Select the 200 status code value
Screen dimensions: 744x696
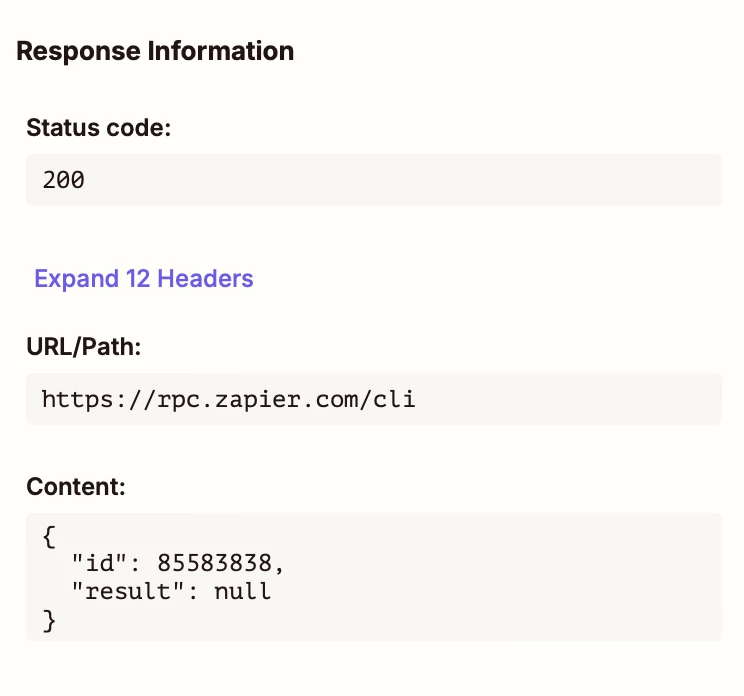[x=64, y=180]
